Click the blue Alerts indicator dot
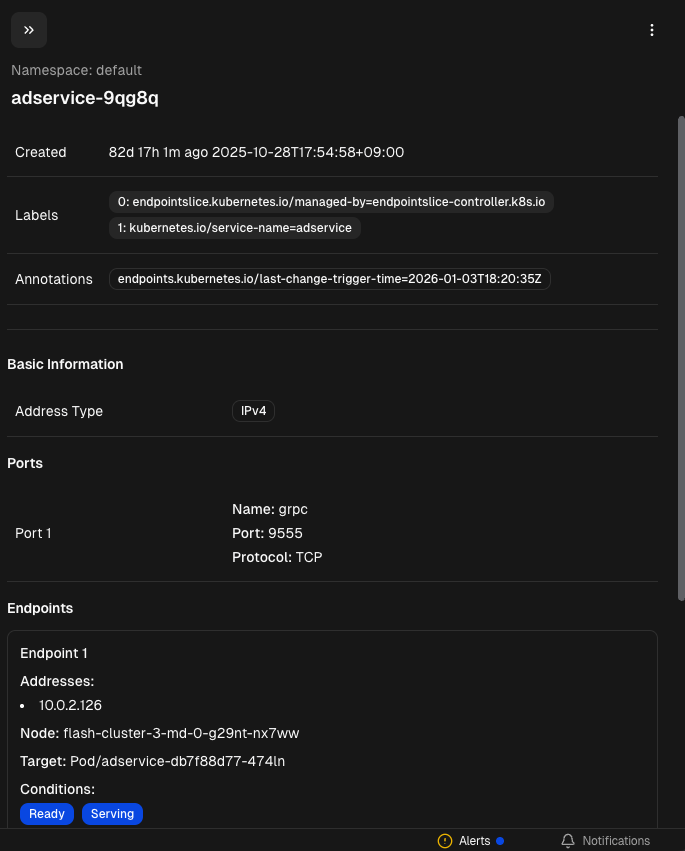The image size is (685, 851). pyautogui.click(x=500, y=841)
